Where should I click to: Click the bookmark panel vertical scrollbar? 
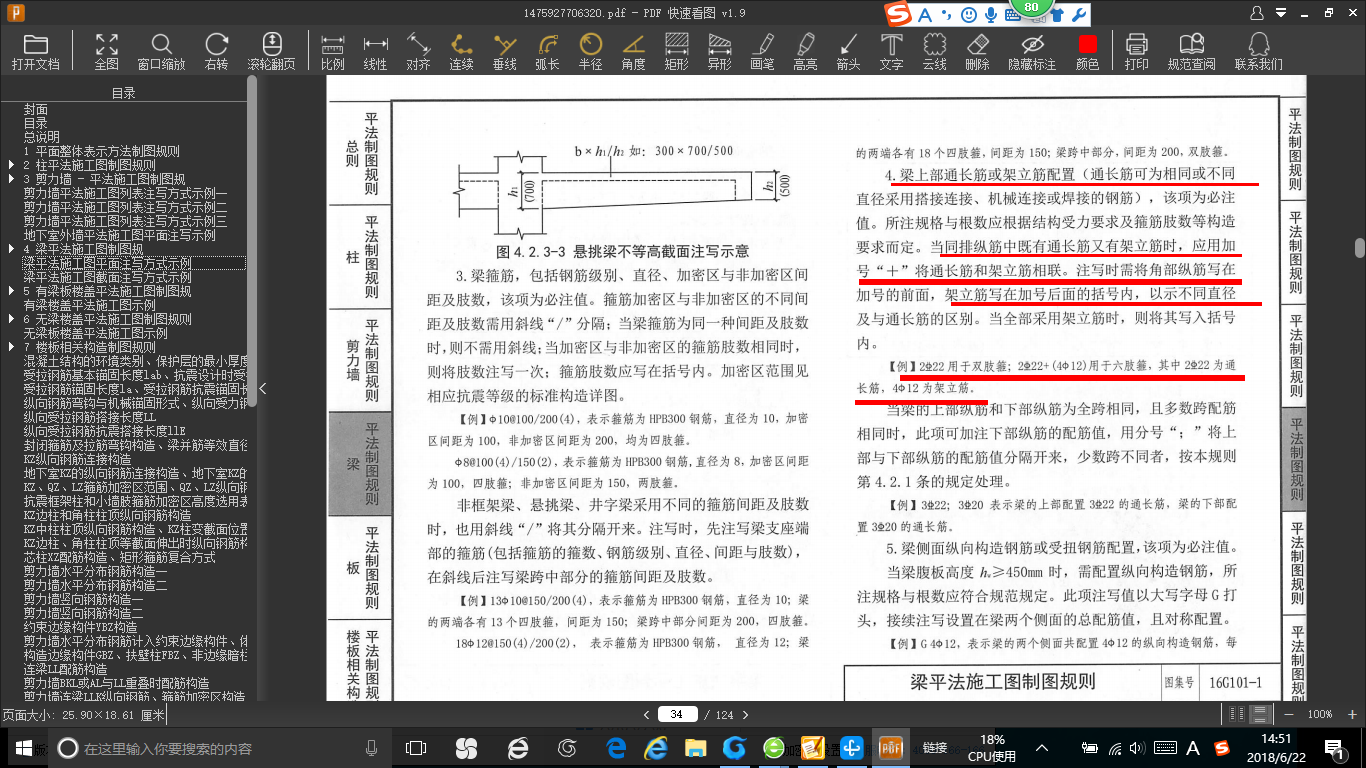[x=252, y=240]
